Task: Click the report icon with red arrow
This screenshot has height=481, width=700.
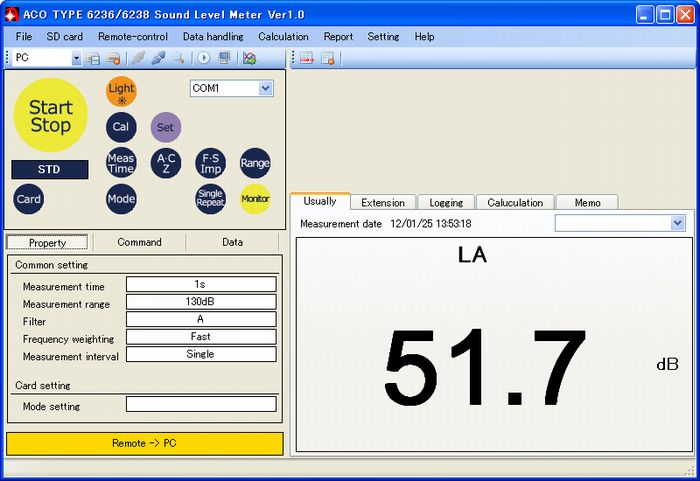Action: (307, 58)
